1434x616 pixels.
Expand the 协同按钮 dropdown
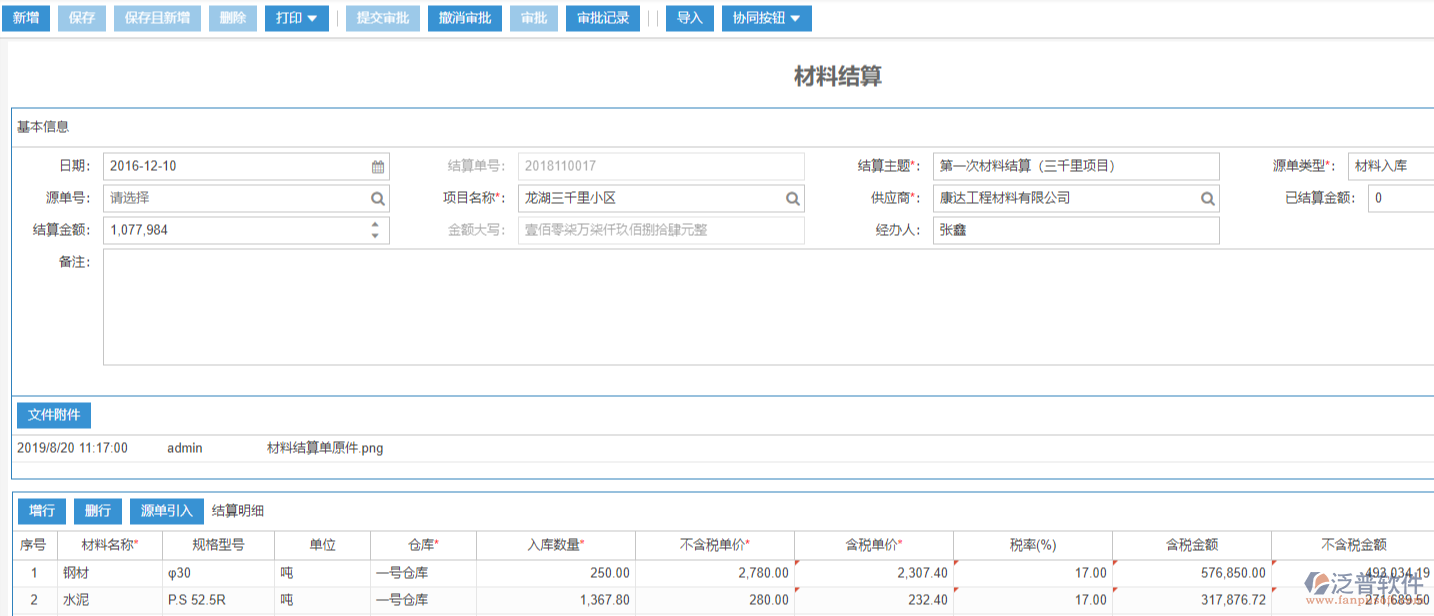coord(766,18)
